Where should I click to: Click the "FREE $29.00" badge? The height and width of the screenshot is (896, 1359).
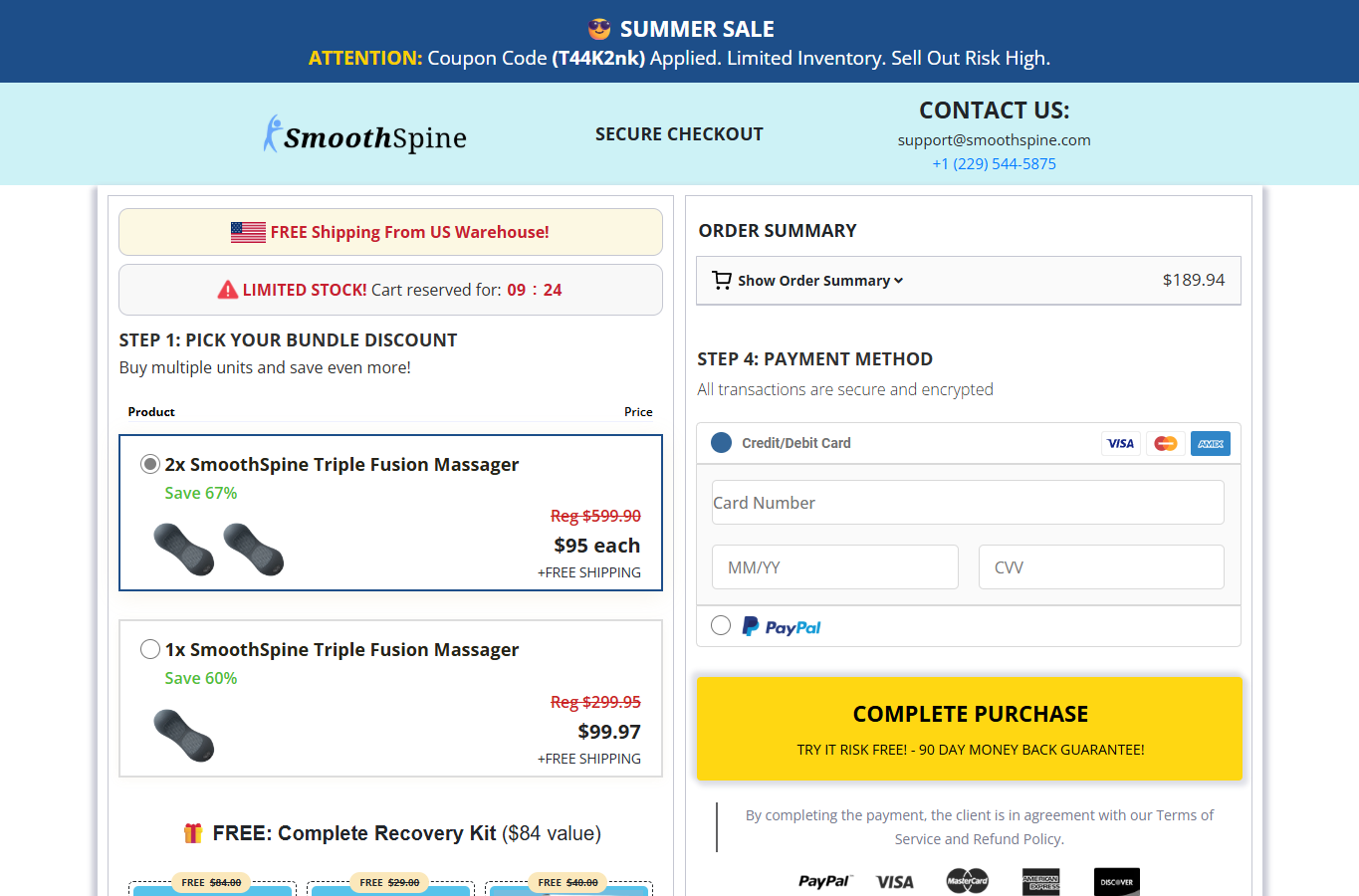point(389,882)
